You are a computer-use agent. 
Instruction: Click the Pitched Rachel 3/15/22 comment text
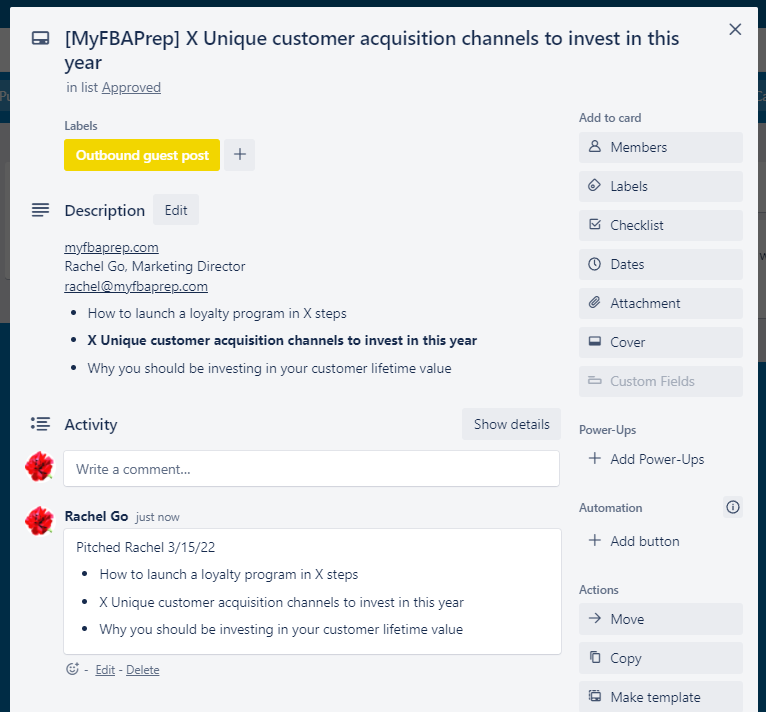pyautogui.click(x=146, y=547)
